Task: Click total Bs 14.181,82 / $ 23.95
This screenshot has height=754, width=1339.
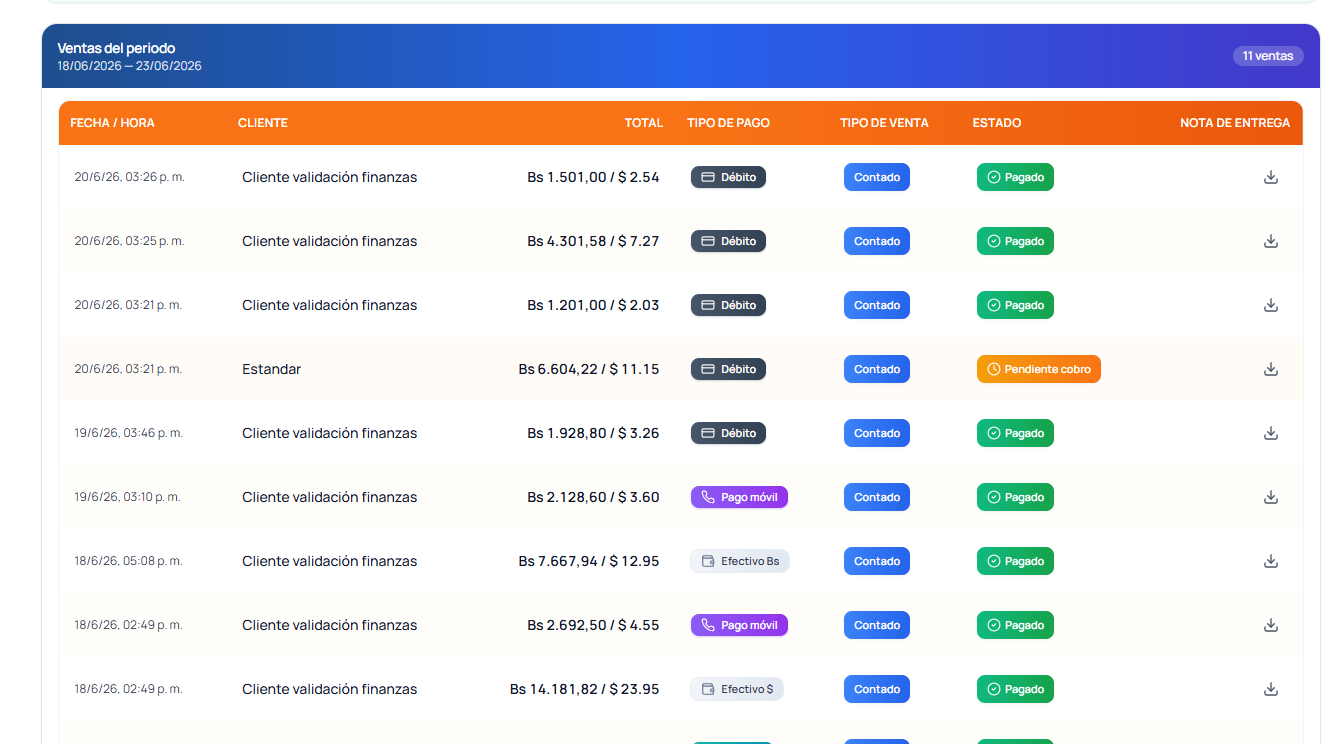Action: [585, 689]
